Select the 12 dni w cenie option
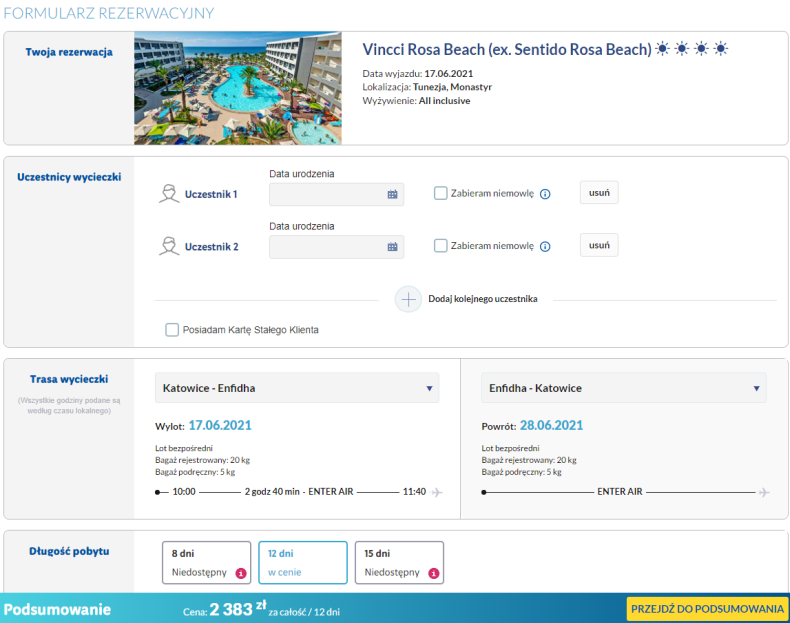The width and height of the screenshot is (790, 623). pyautogui.click(x=303, y=563)
